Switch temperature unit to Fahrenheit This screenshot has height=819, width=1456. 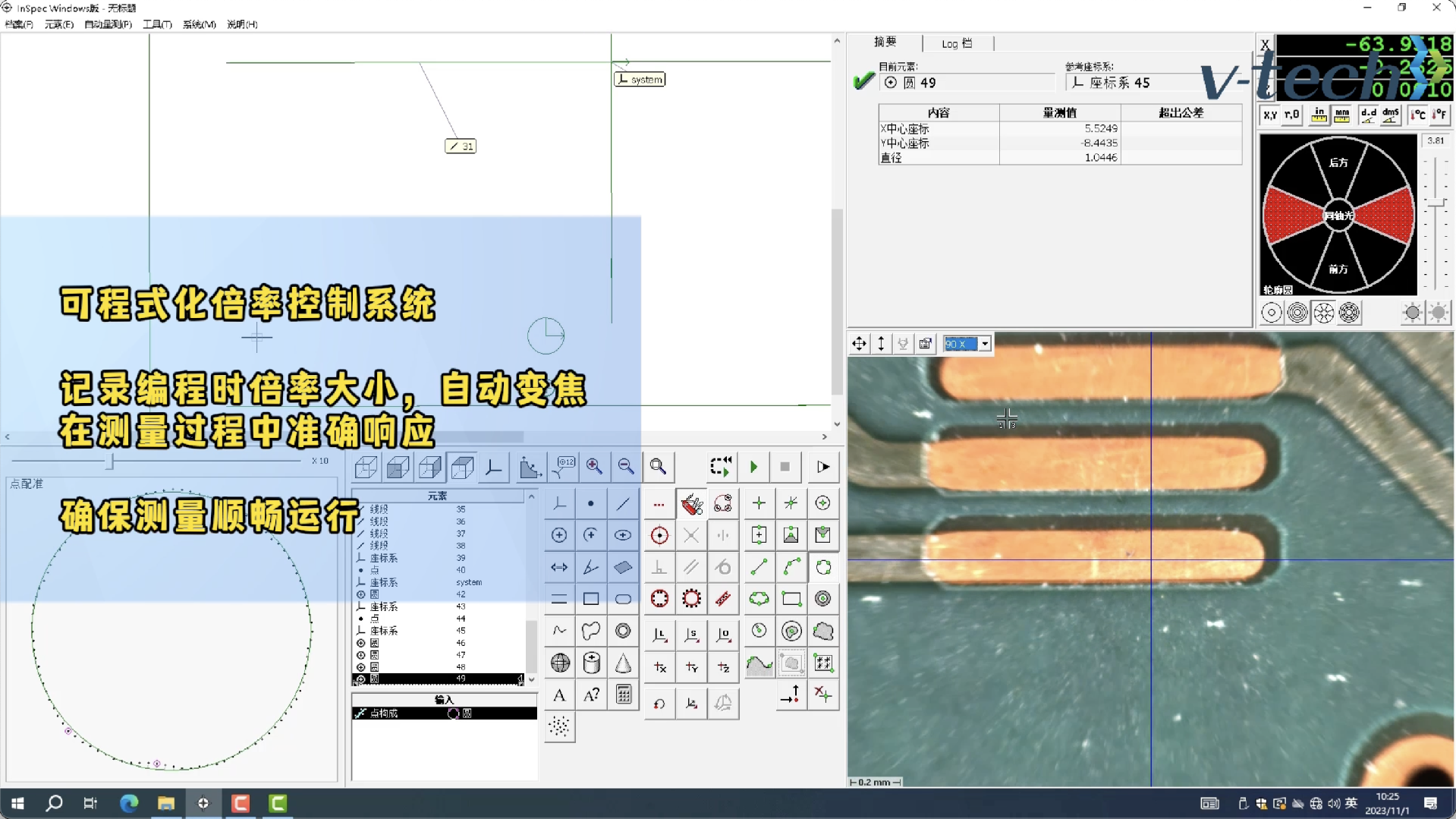point(1439,115)
